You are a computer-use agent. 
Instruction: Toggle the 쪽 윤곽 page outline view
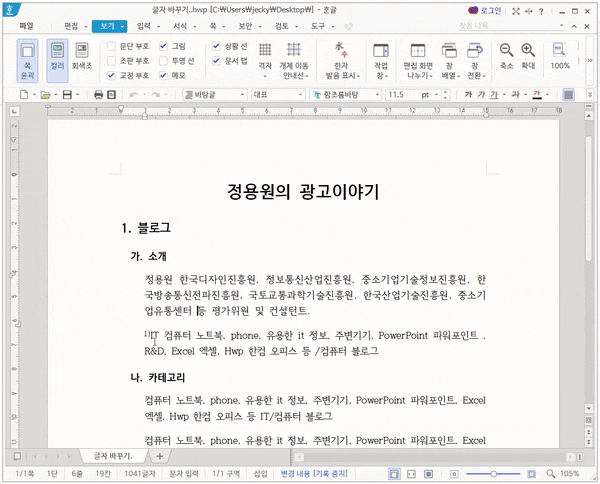click(27, 61)
